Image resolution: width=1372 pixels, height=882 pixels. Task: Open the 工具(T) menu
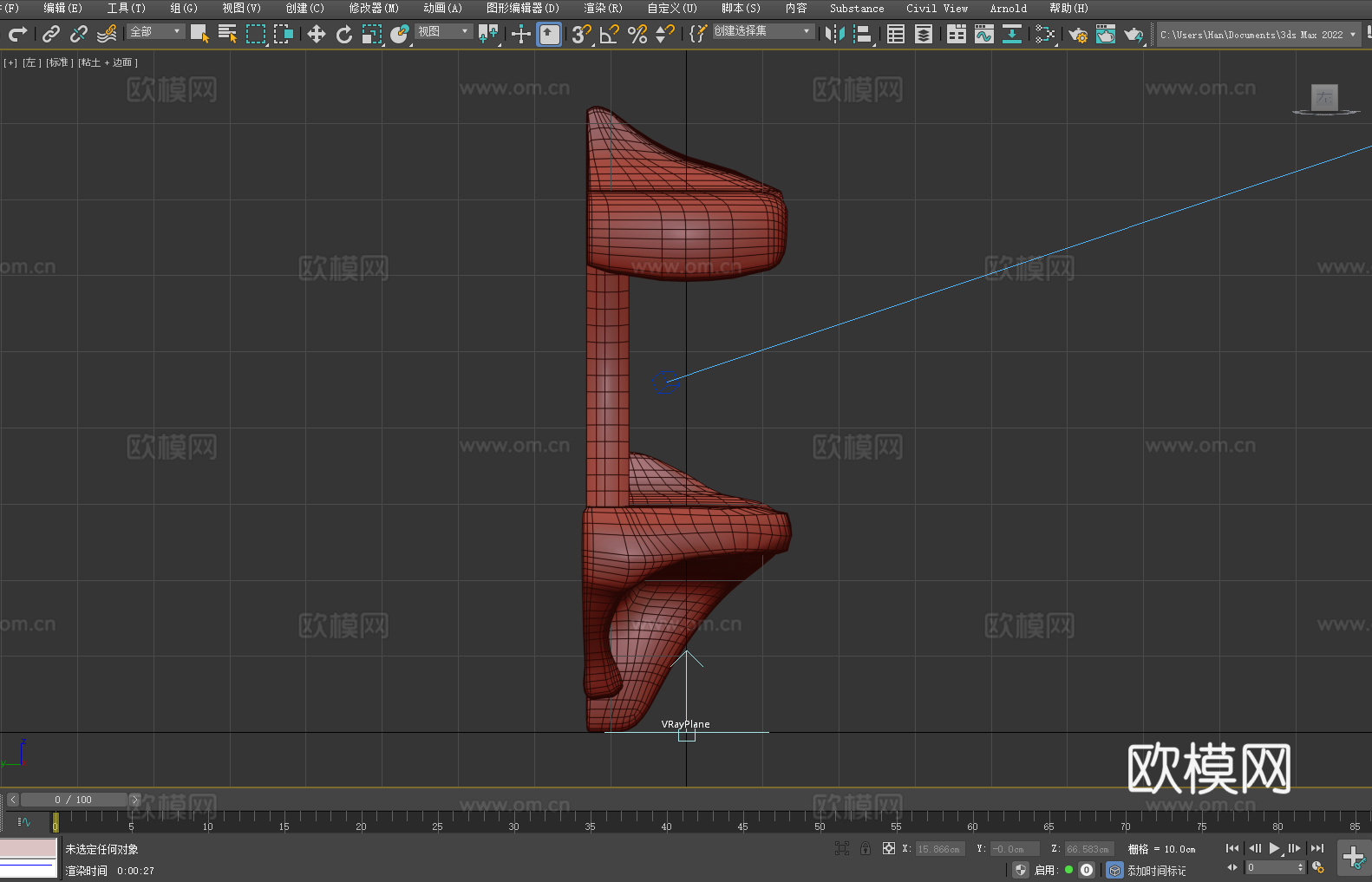126,8
